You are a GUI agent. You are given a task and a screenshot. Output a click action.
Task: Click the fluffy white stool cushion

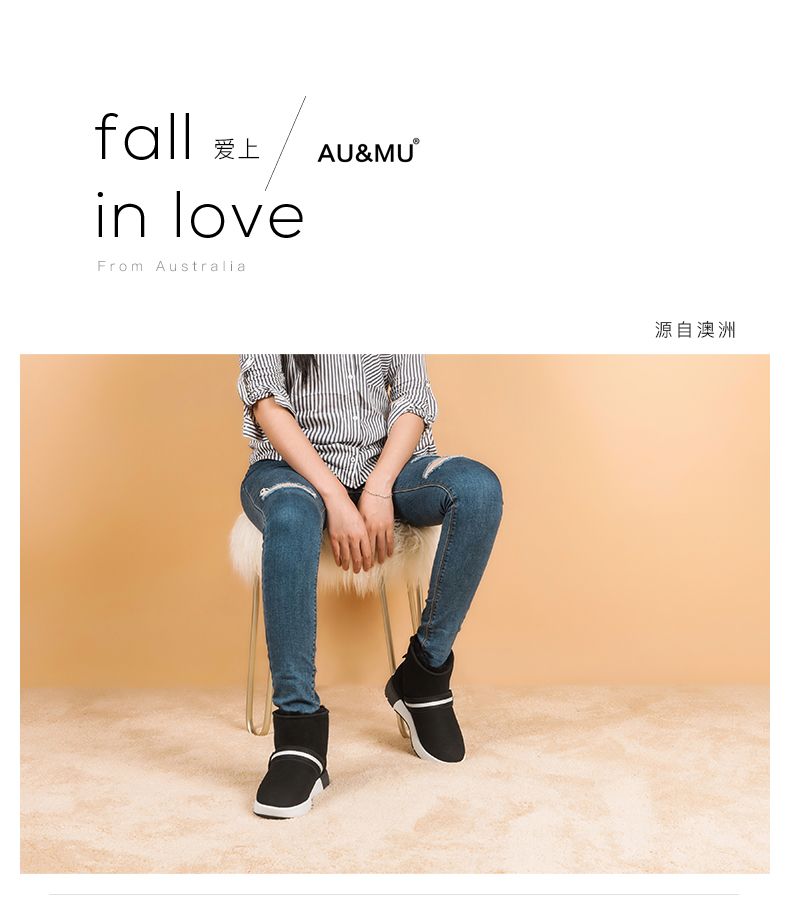[335, 552]
